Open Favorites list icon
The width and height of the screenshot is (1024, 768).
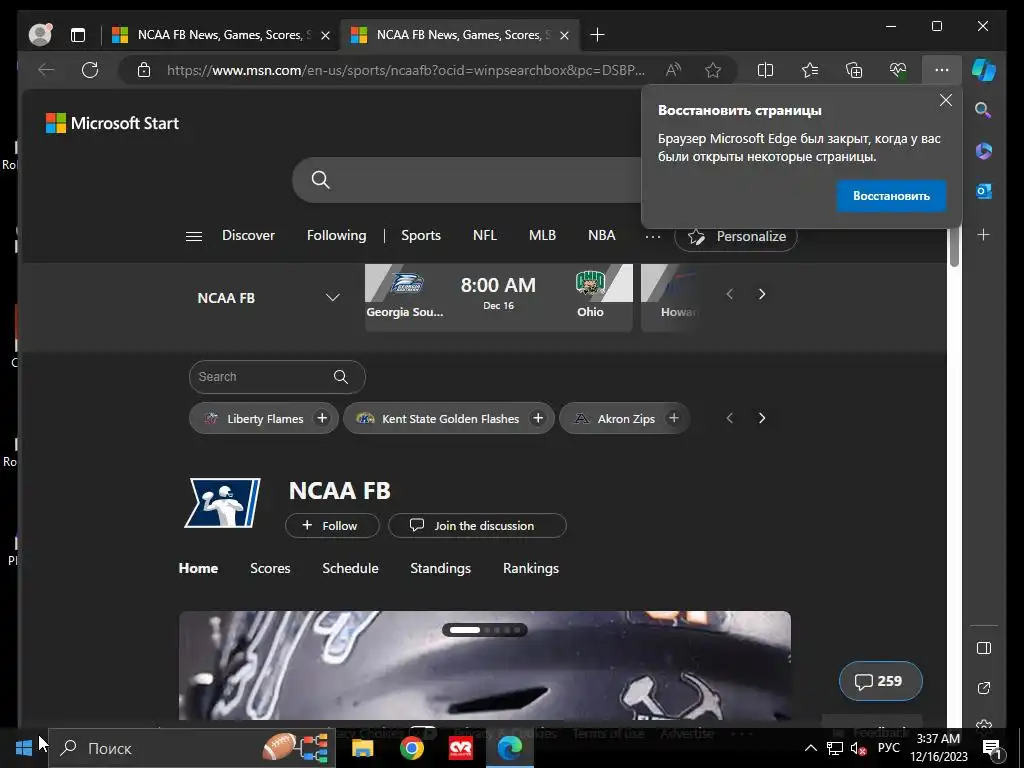[810, 70]
